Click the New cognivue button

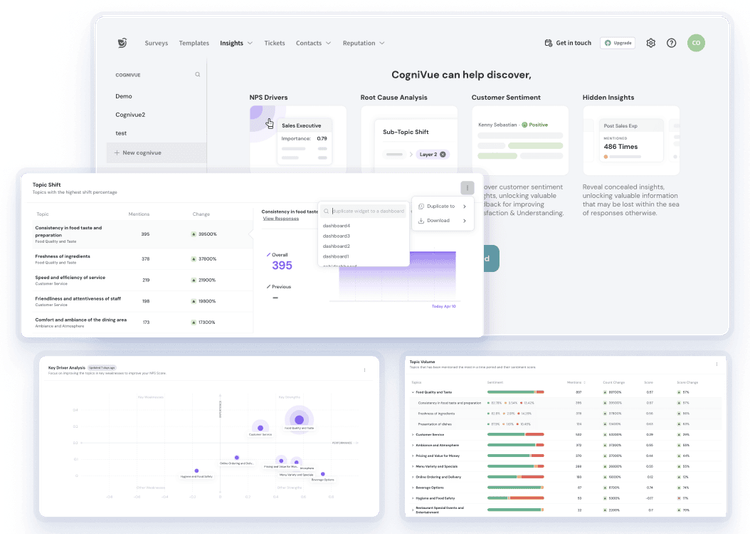coord(156,153)
